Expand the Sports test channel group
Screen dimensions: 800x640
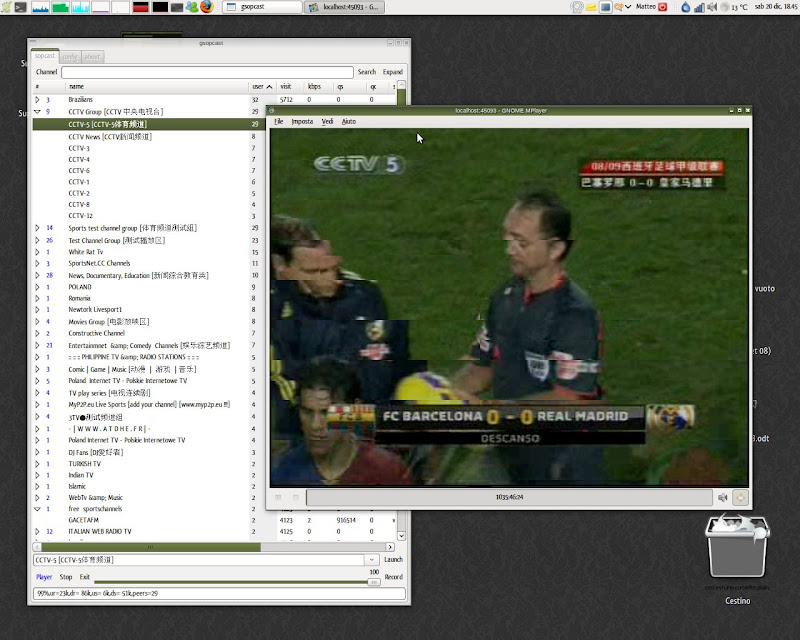click(x=37, y=228)
